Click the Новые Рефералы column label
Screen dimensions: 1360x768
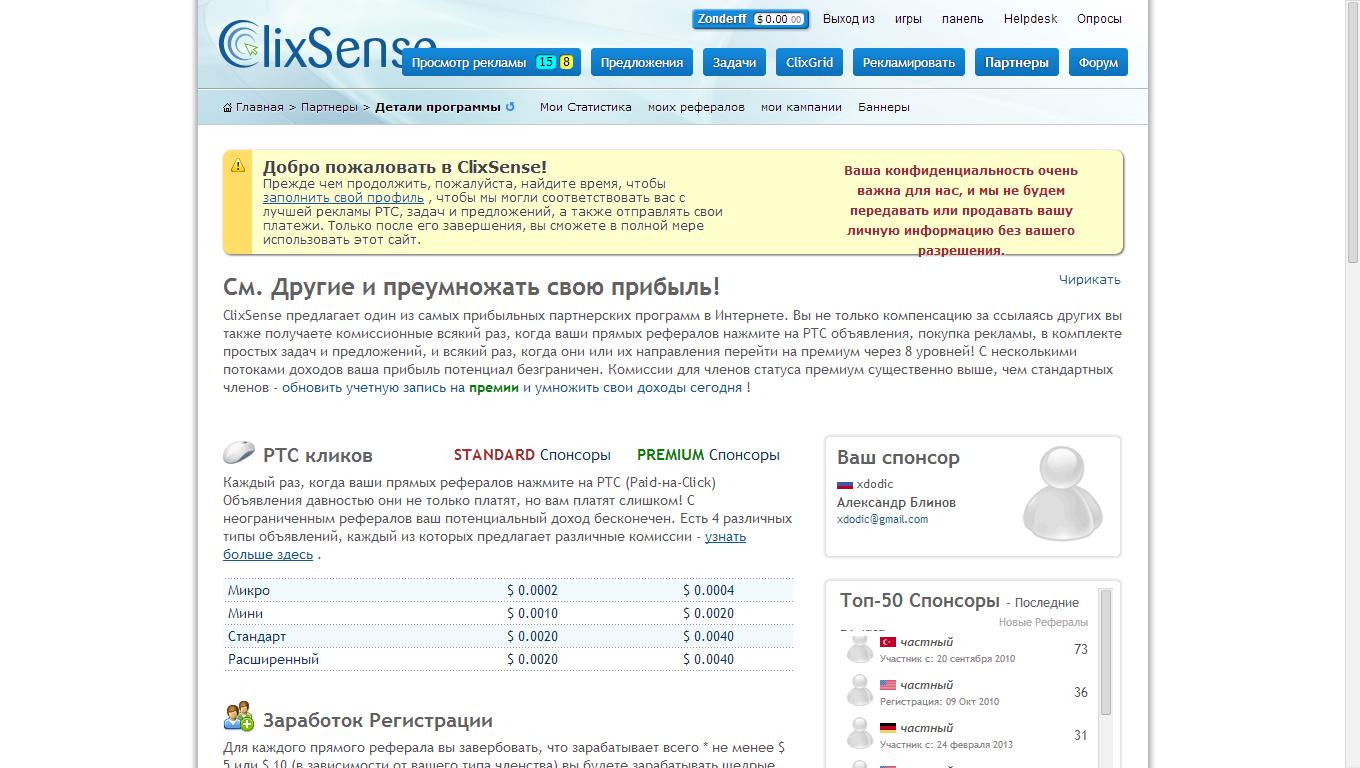[1043, 623]
